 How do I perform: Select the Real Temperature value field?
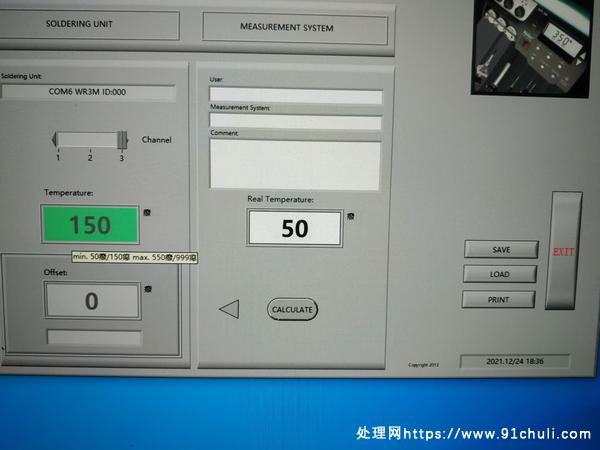[295, 229]
